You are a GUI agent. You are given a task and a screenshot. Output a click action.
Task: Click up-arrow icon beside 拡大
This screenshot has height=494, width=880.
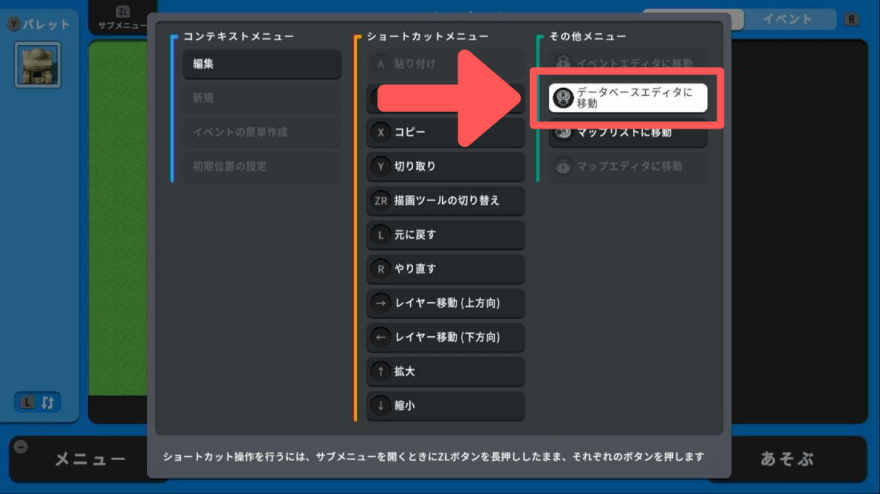point(381,372)
